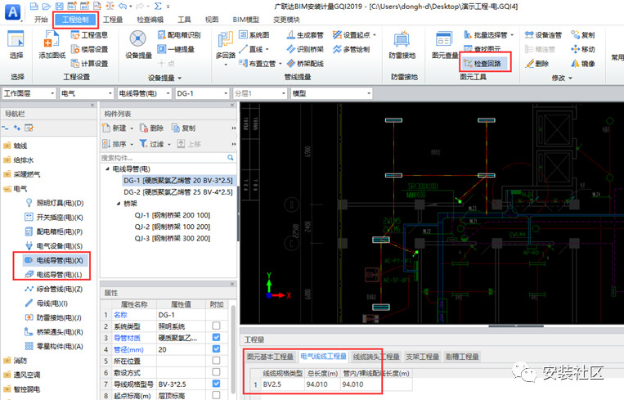Screen dimensions: 624x400
Task: Click the search magnifier in 构件列表
Action: coord(230,158)
